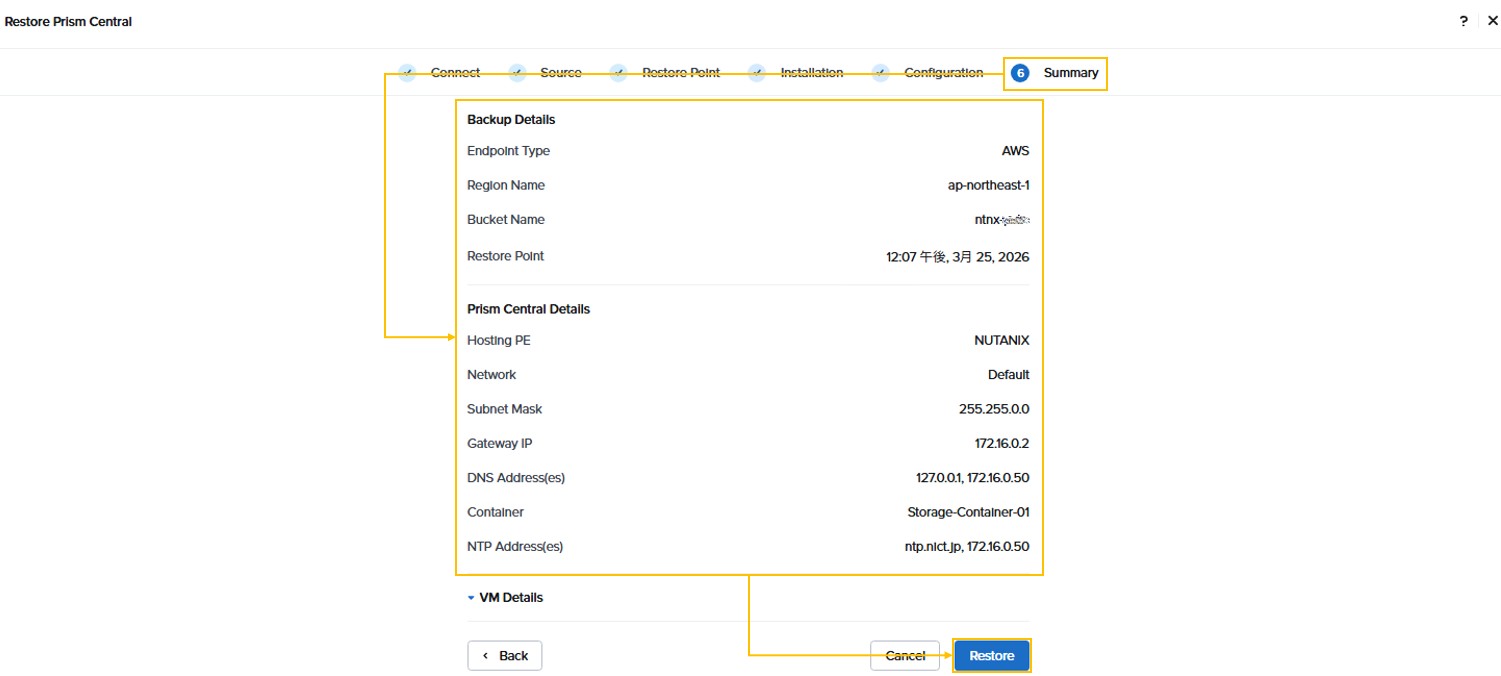Click the checkmark icon beside Connect step
The width and height of the screenshot is (1501, 676).
point(407,73)
